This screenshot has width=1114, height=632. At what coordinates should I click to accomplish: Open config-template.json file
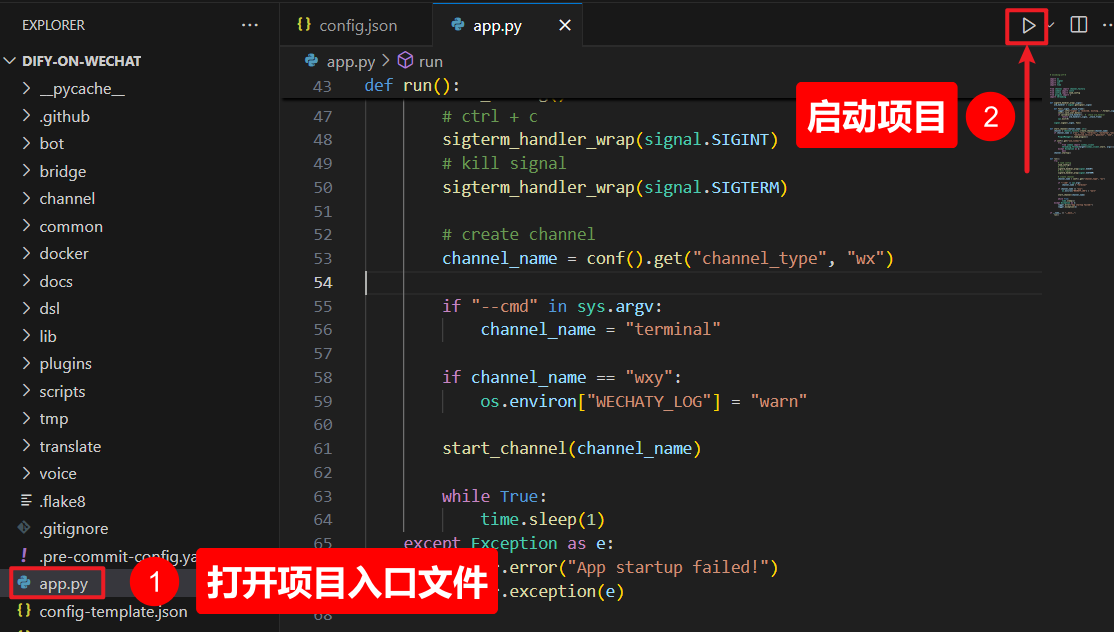tap(113, 611)
